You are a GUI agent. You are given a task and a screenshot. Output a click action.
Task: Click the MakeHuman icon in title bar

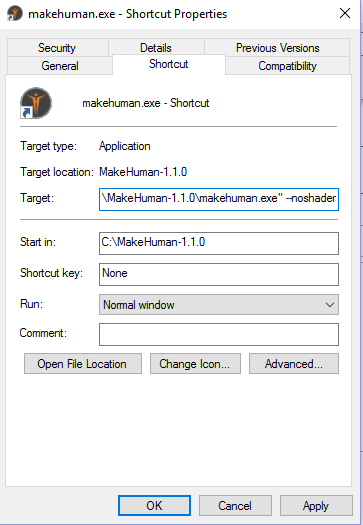[x=15, y=14]
